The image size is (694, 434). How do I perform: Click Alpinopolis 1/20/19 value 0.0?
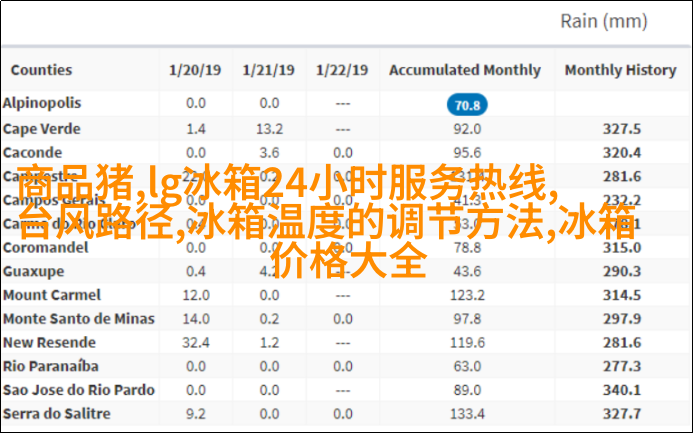pos(196,103)
